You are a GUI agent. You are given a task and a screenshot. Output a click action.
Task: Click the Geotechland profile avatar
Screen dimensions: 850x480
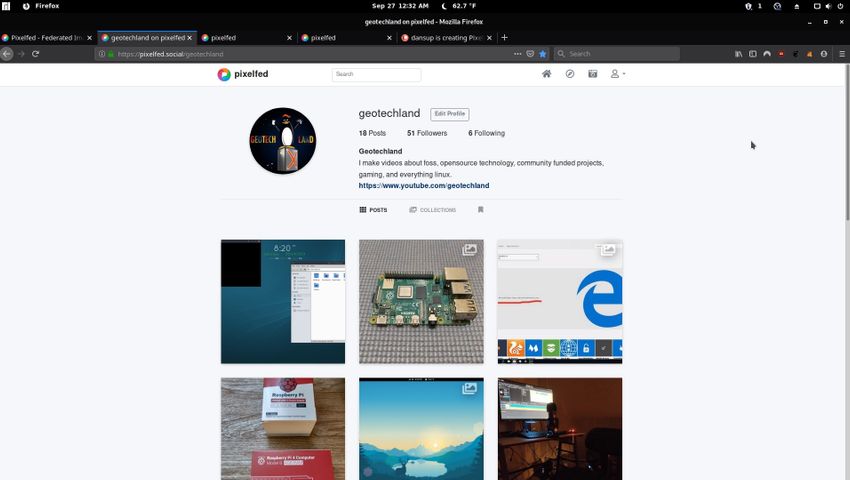[282, 140]
